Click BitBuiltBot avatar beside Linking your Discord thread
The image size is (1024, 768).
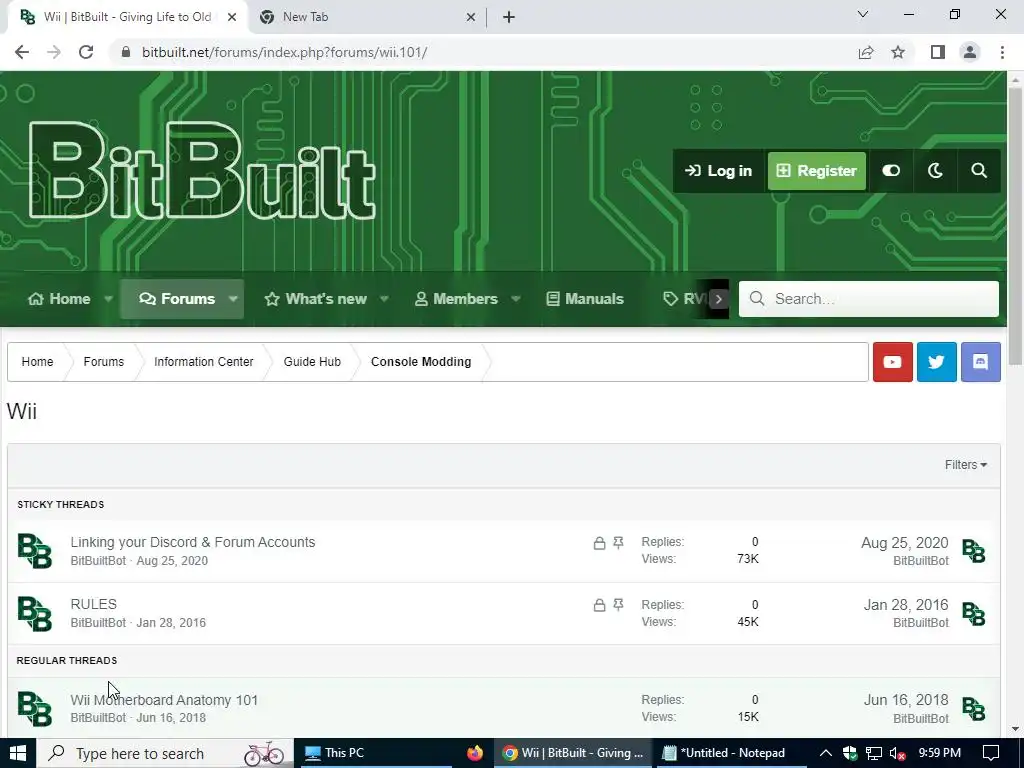click(35, 551)
